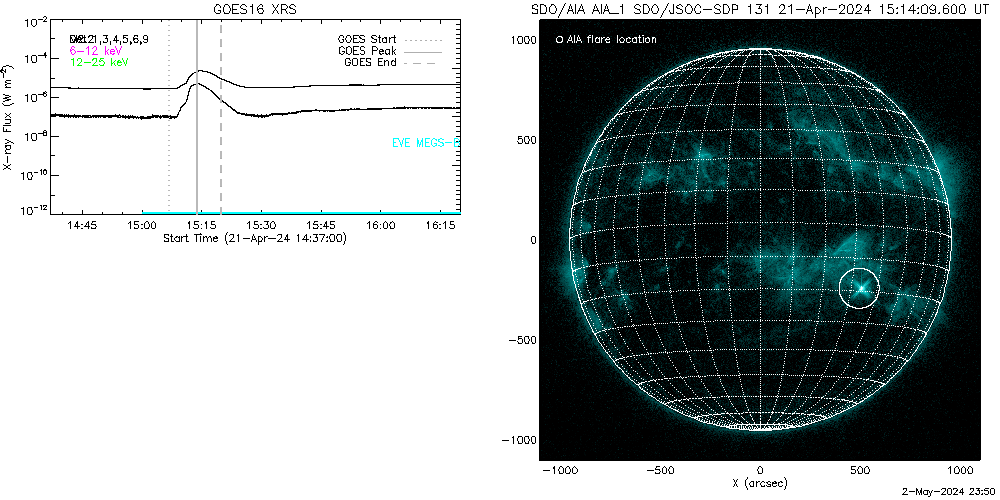Click the Start Time (21-Apr-24 14:37:00) axis label

coord(254,238)
